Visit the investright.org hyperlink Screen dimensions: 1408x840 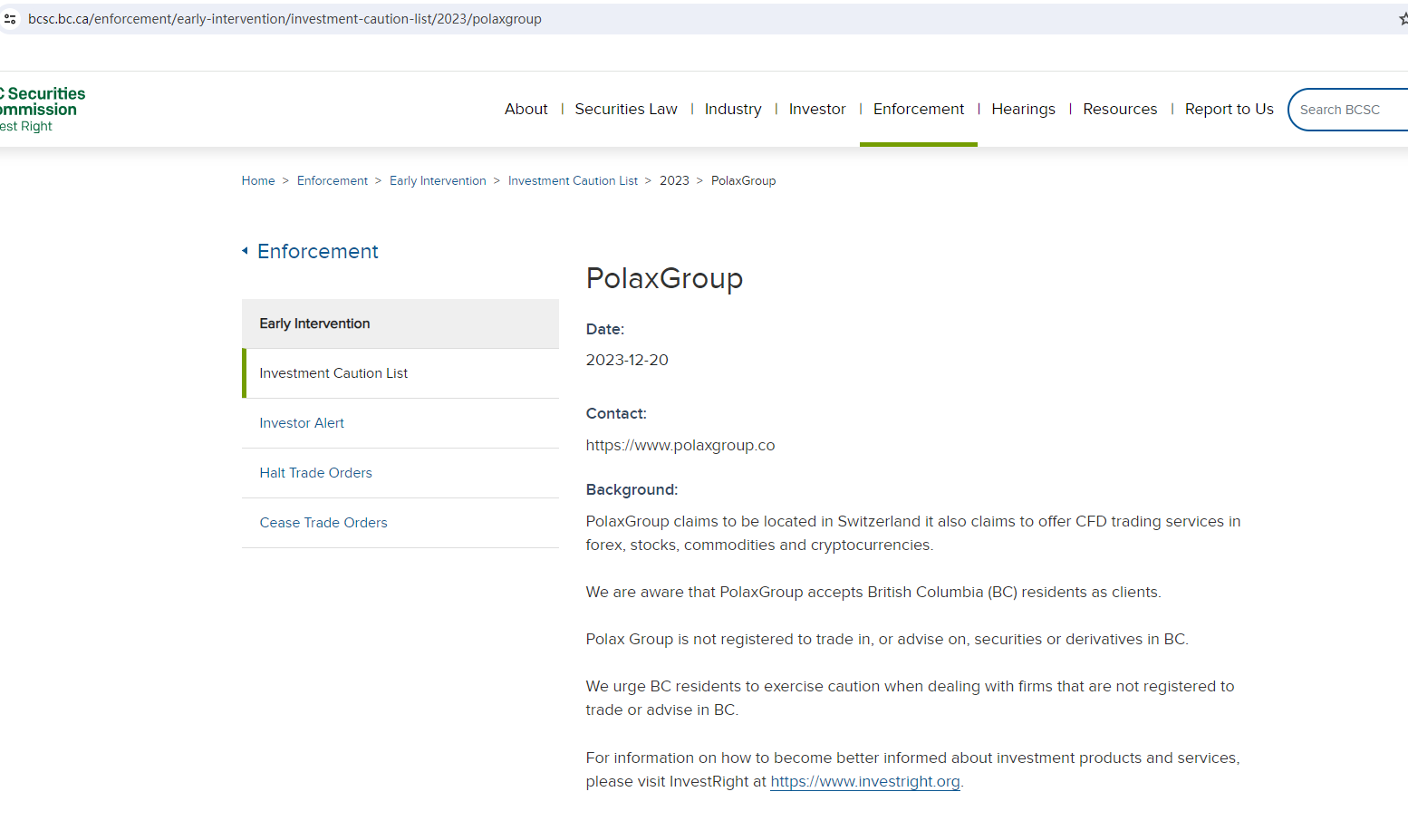[864, 782]
